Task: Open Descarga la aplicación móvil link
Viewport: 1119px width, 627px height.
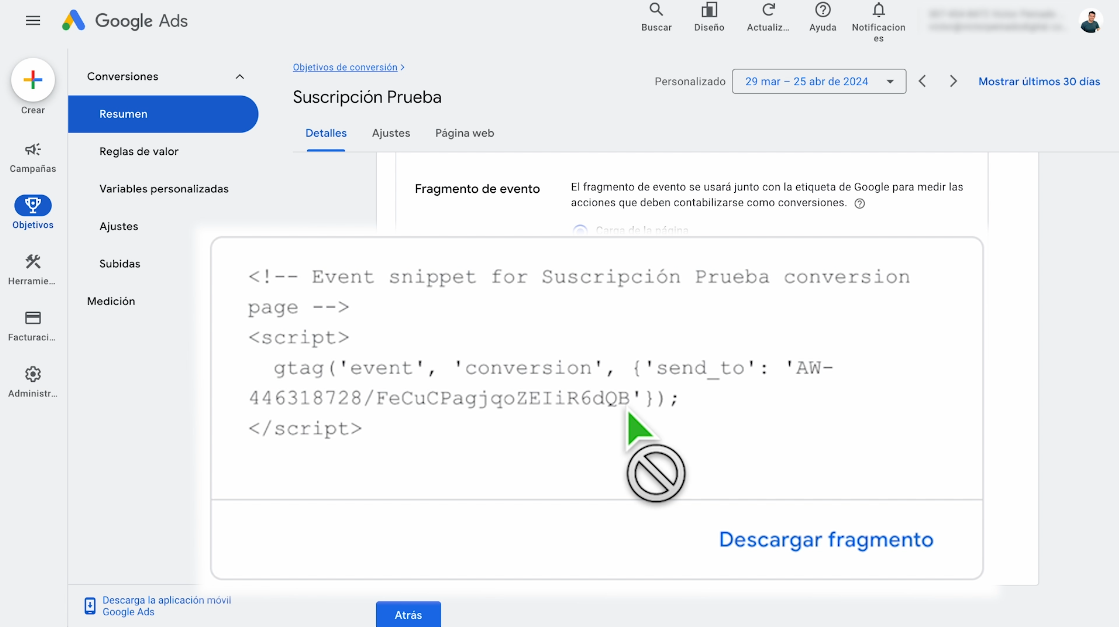Action: (x=166, y=606)
